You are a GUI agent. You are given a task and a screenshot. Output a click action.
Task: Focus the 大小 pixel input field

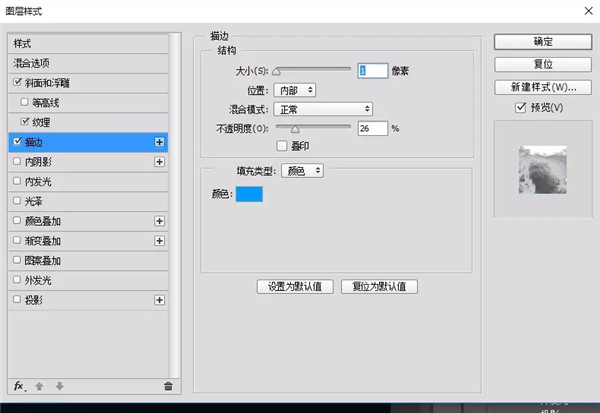(373, 71)
